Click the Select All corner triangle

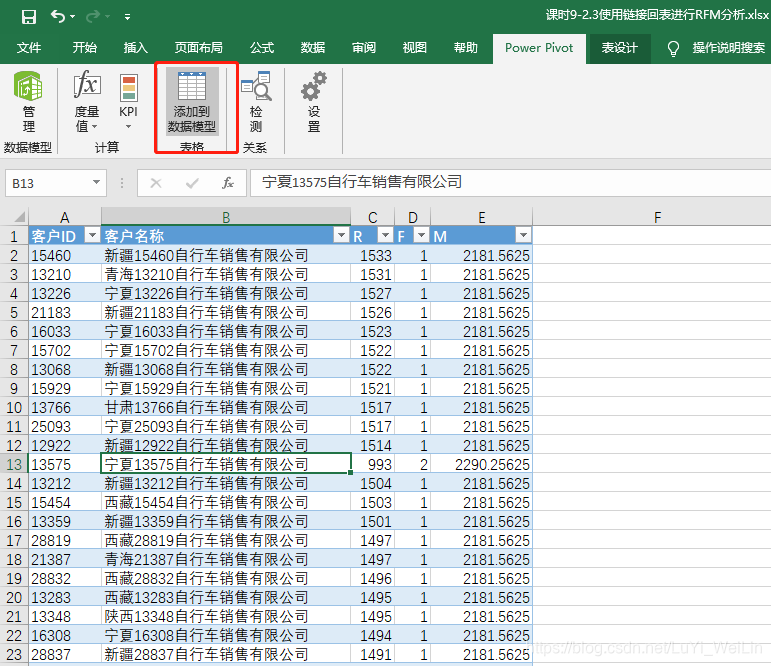tap(19, 217)
